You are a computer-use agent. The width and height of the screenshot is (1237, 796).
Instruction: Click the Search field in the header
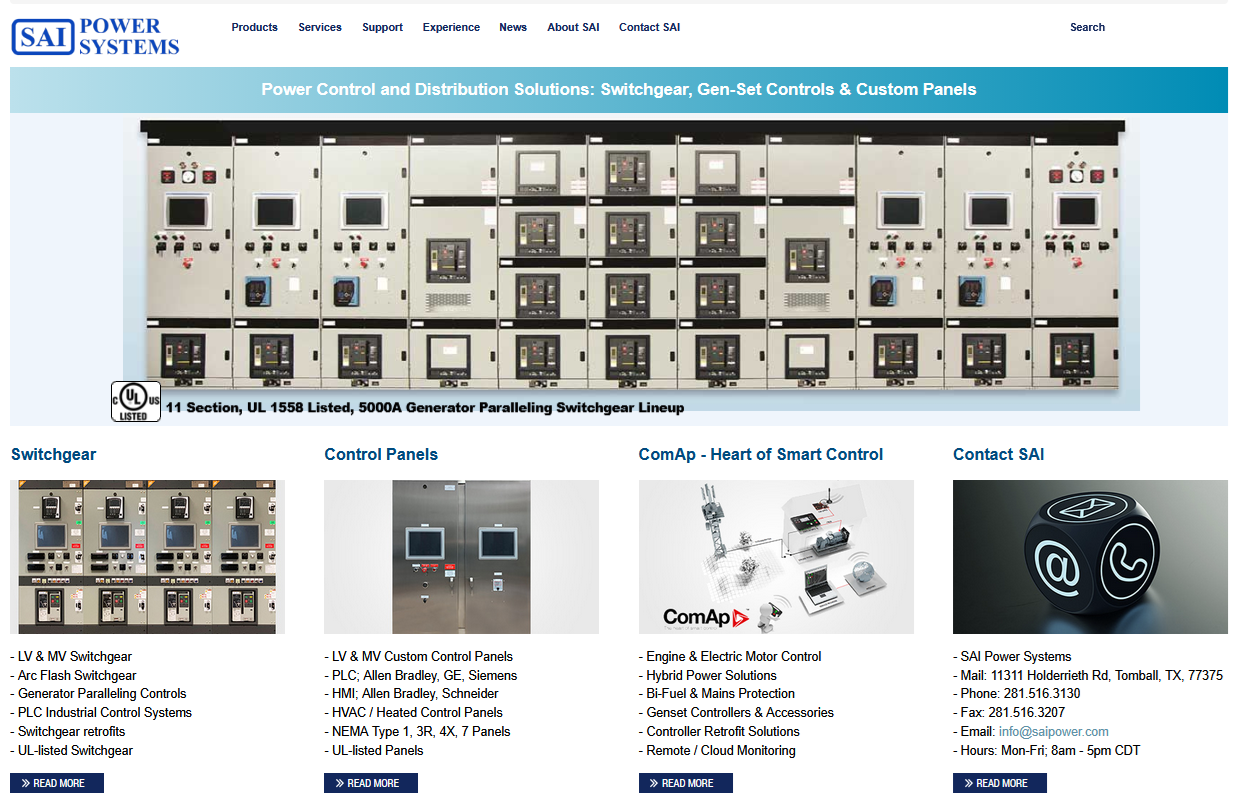coord(1087,27)
